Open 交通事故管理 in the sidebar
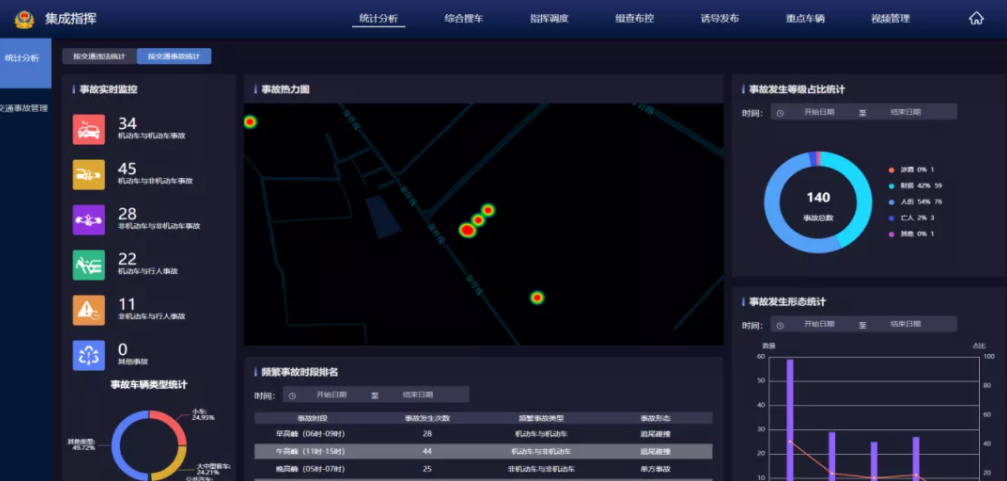Screen dimensions: 1007x481 click(24, 108)
